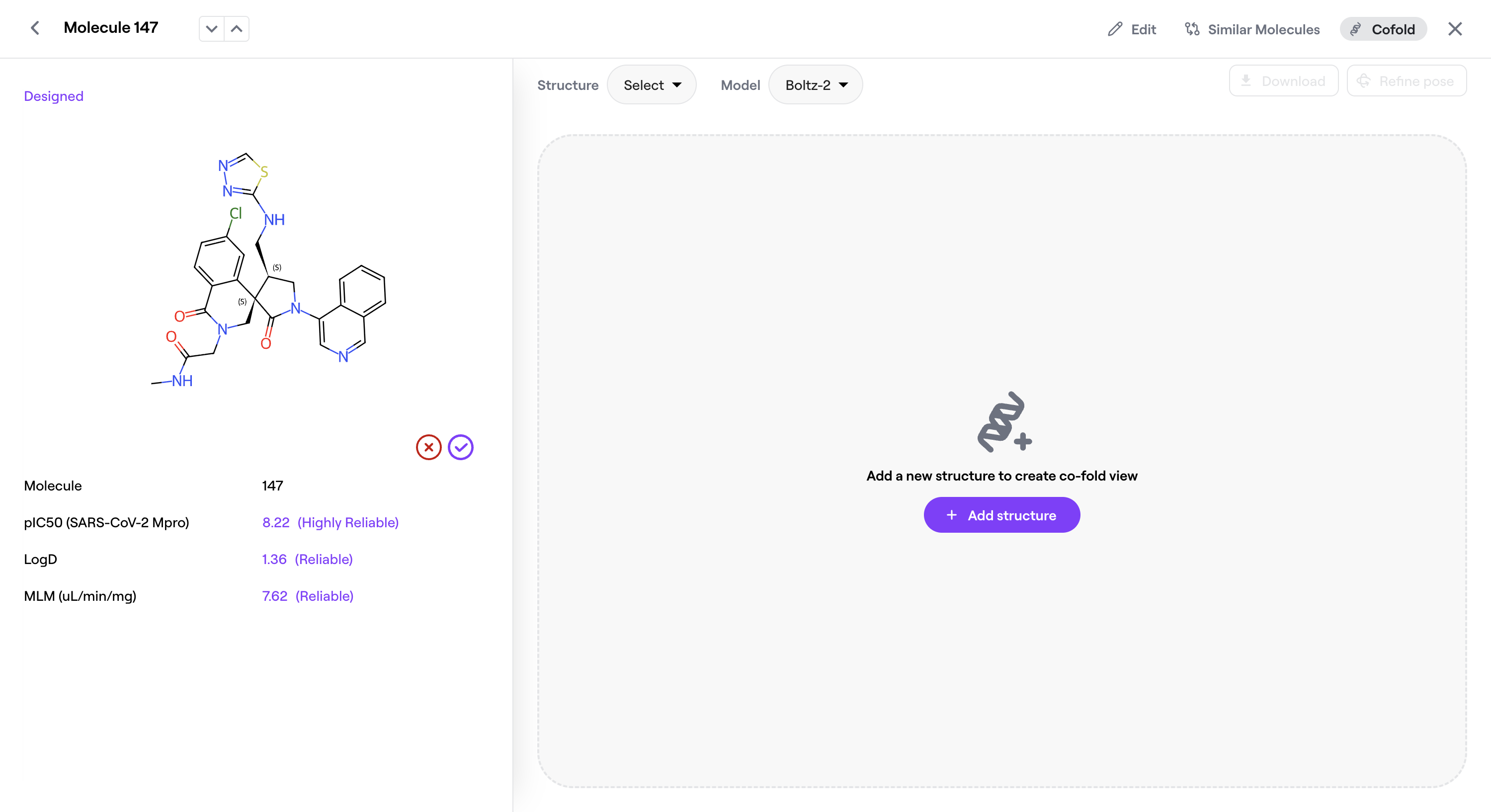Click the MLM 7.62 Reliable value

pos(307,596)
